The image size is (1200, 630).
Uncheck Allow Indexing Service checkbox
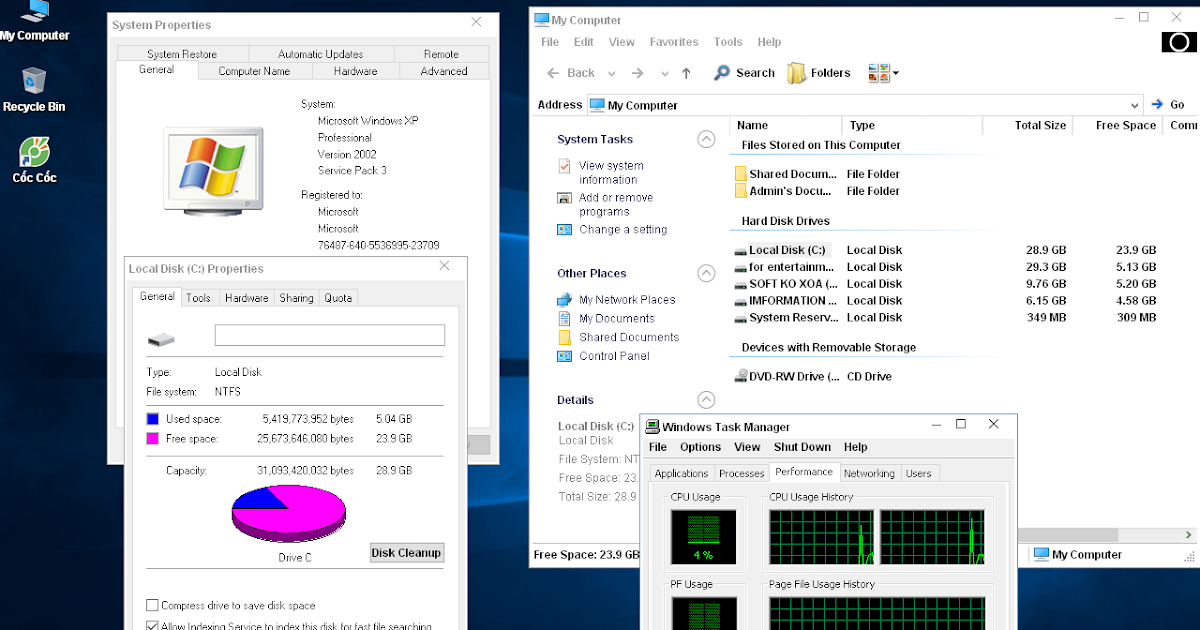pyautogui.click(x=152, y=626)
